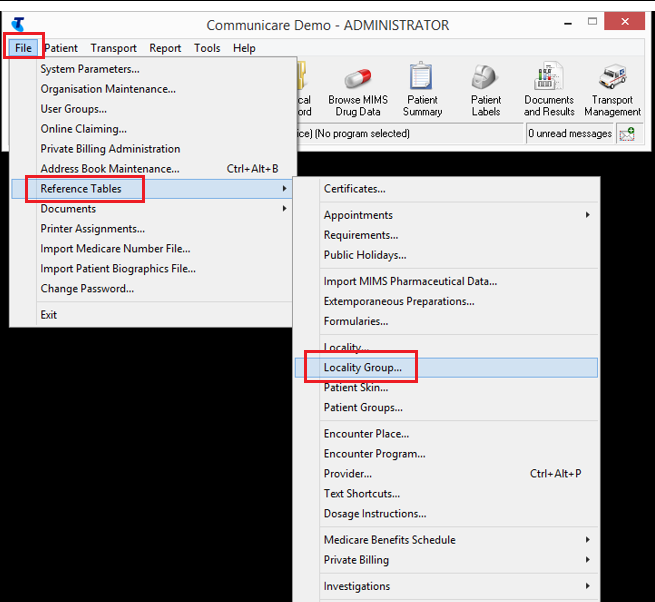The height and width of the screenshot is (602, 655).
Task: Open Patient Groups... submenu entry
Action: click(446, 408)
